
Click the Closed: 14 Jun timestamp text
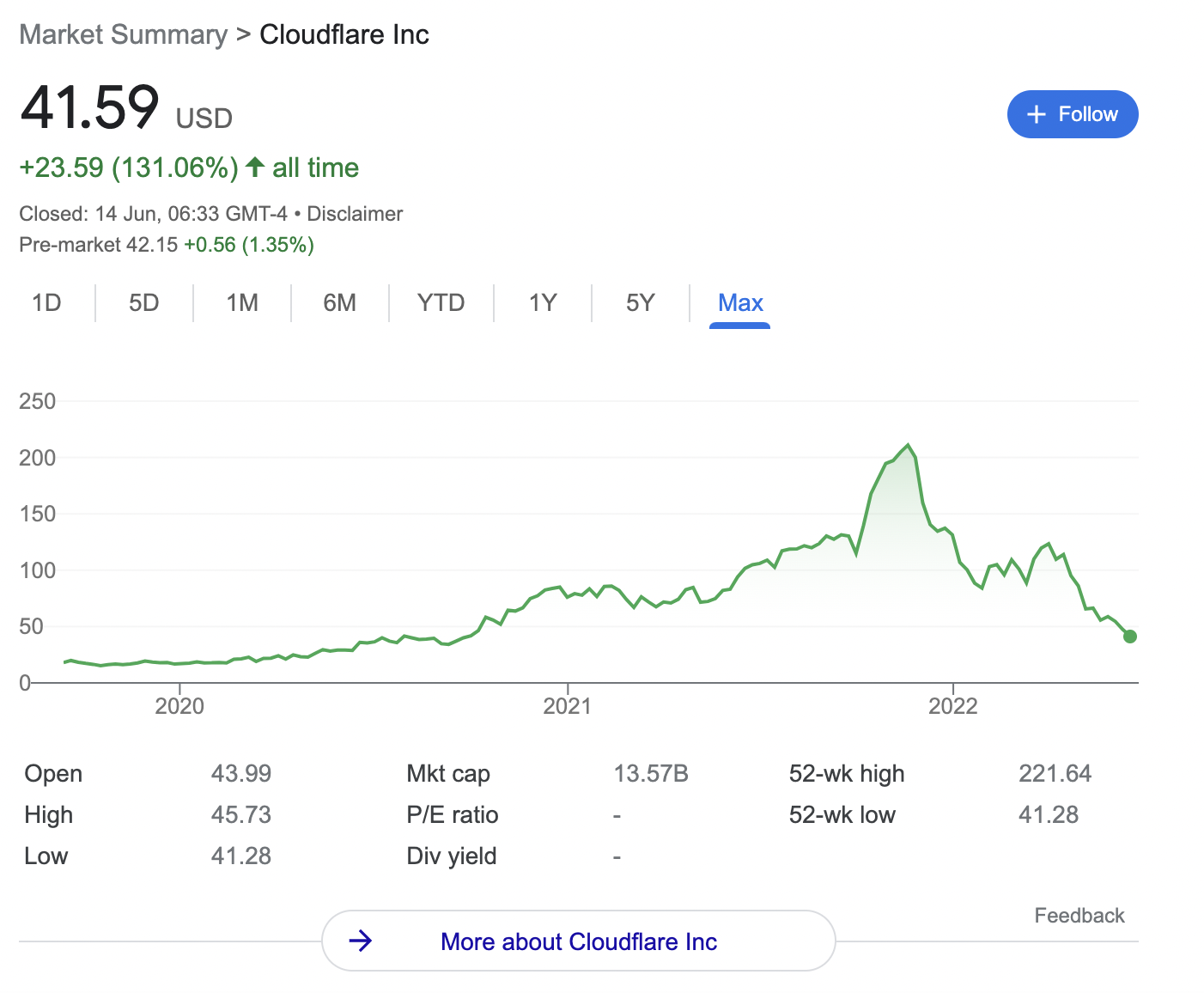(153, 214)
